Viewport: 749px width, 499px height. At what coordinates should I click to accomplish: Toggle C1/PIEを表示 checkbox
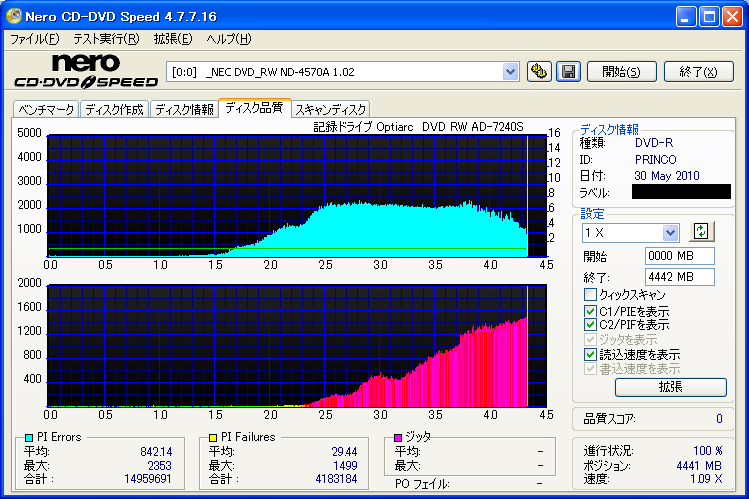[x=590, y=311]
